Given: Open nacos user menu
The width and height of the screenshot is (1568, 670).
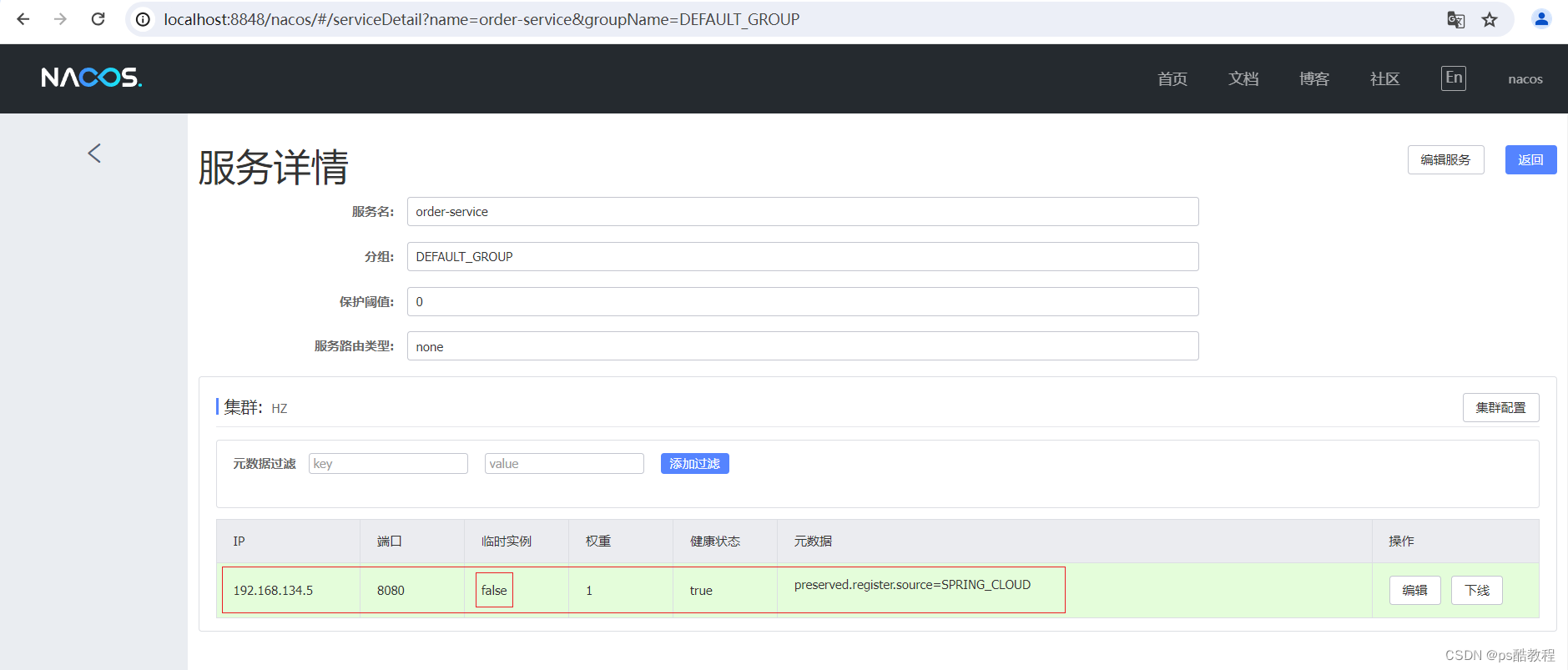Looking at the screenshot, I should (1525, 79).
